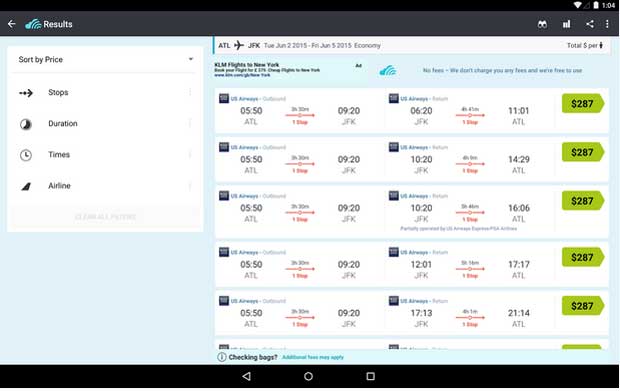The width and height of the screenshot is (620, 391).
Task: Select $287 price for 17:17 return arrival
Action: click(583, 257)
